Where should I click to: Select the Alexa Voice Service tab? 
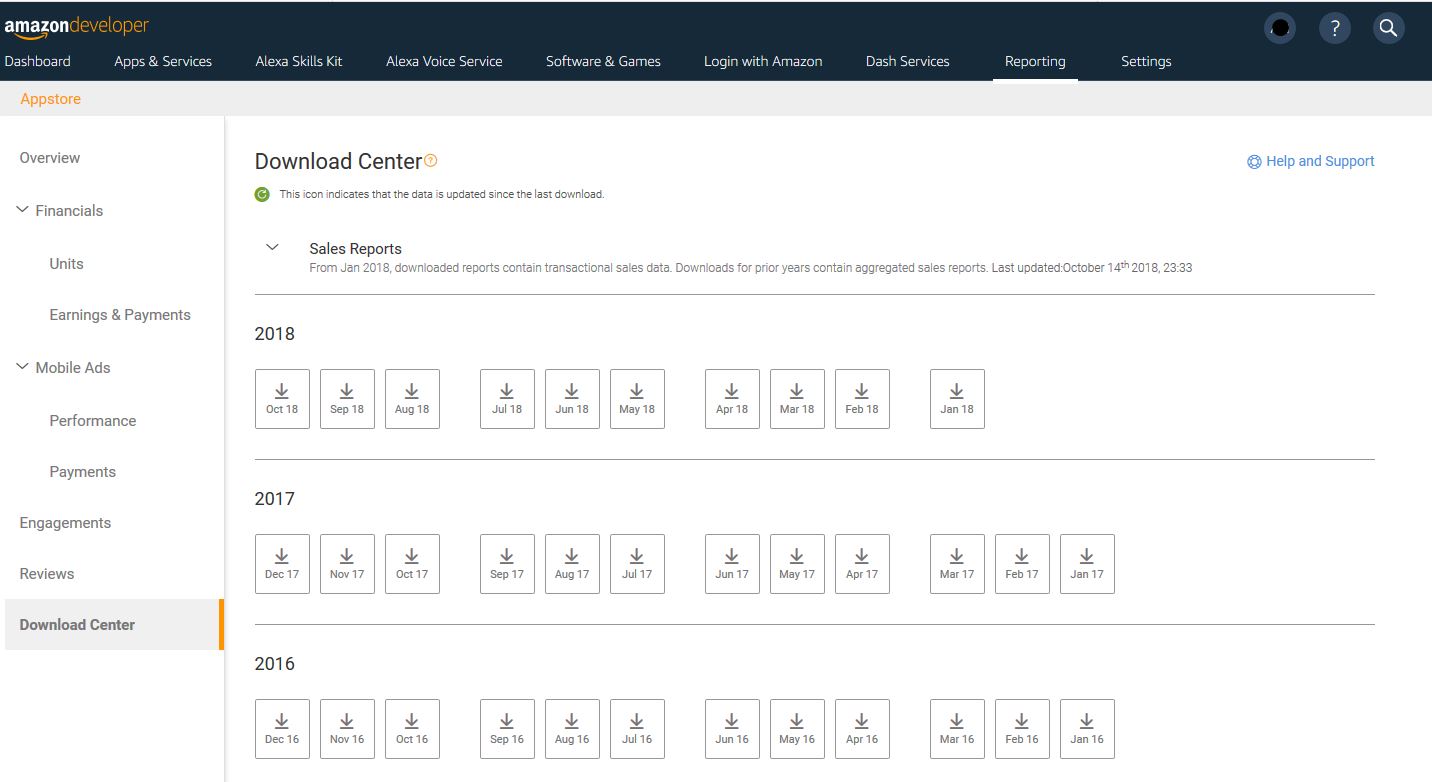click(444, 61)
